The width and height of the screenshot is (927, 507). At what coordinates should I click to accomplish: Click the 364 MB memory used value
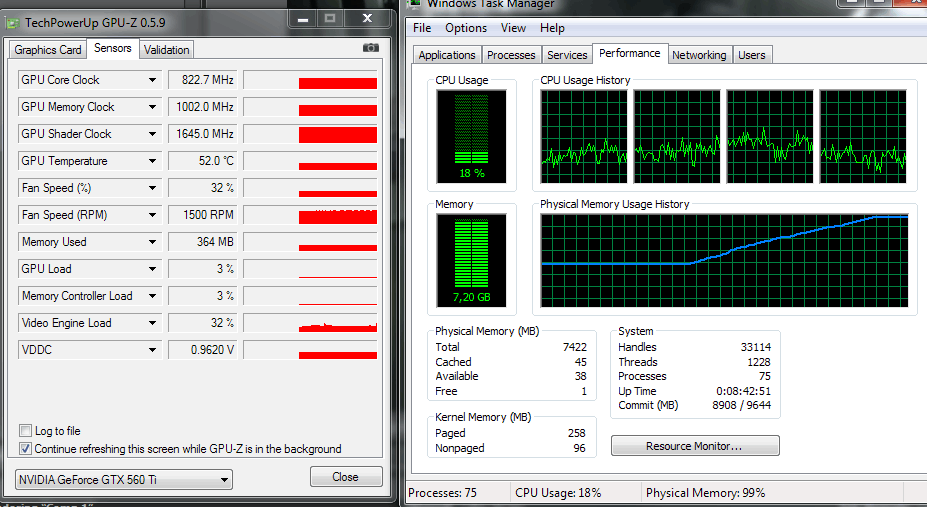point(203,242)
